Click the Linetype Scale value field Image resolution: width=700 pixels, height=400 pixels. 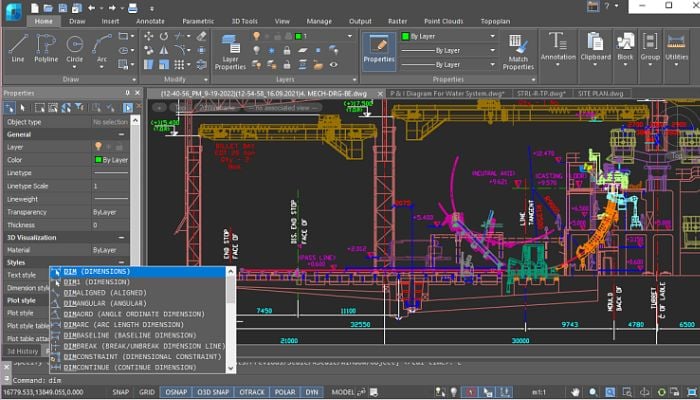coord(111,186)
